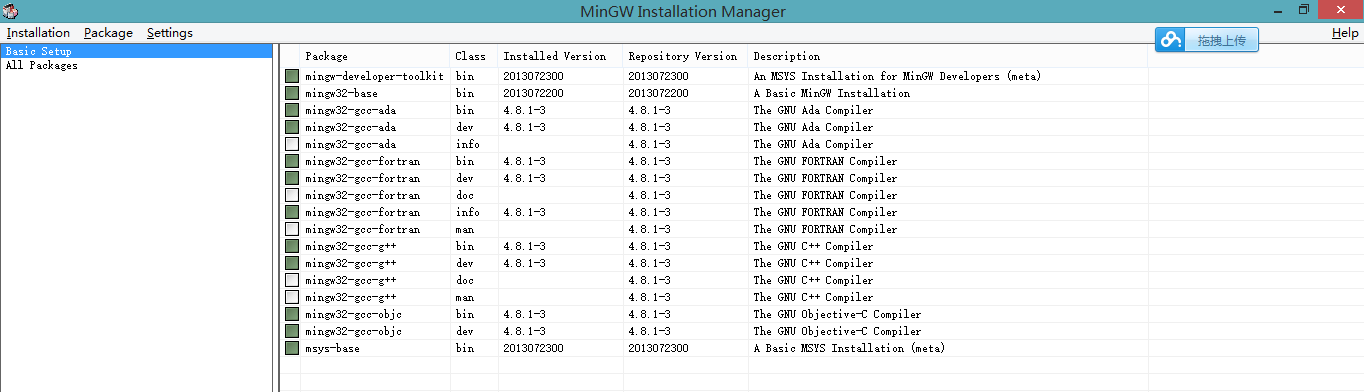Click the 'info' class of mingw32-gcc-ada
The height and width of the screenshot is (392, 1364).
pos(467,144)
